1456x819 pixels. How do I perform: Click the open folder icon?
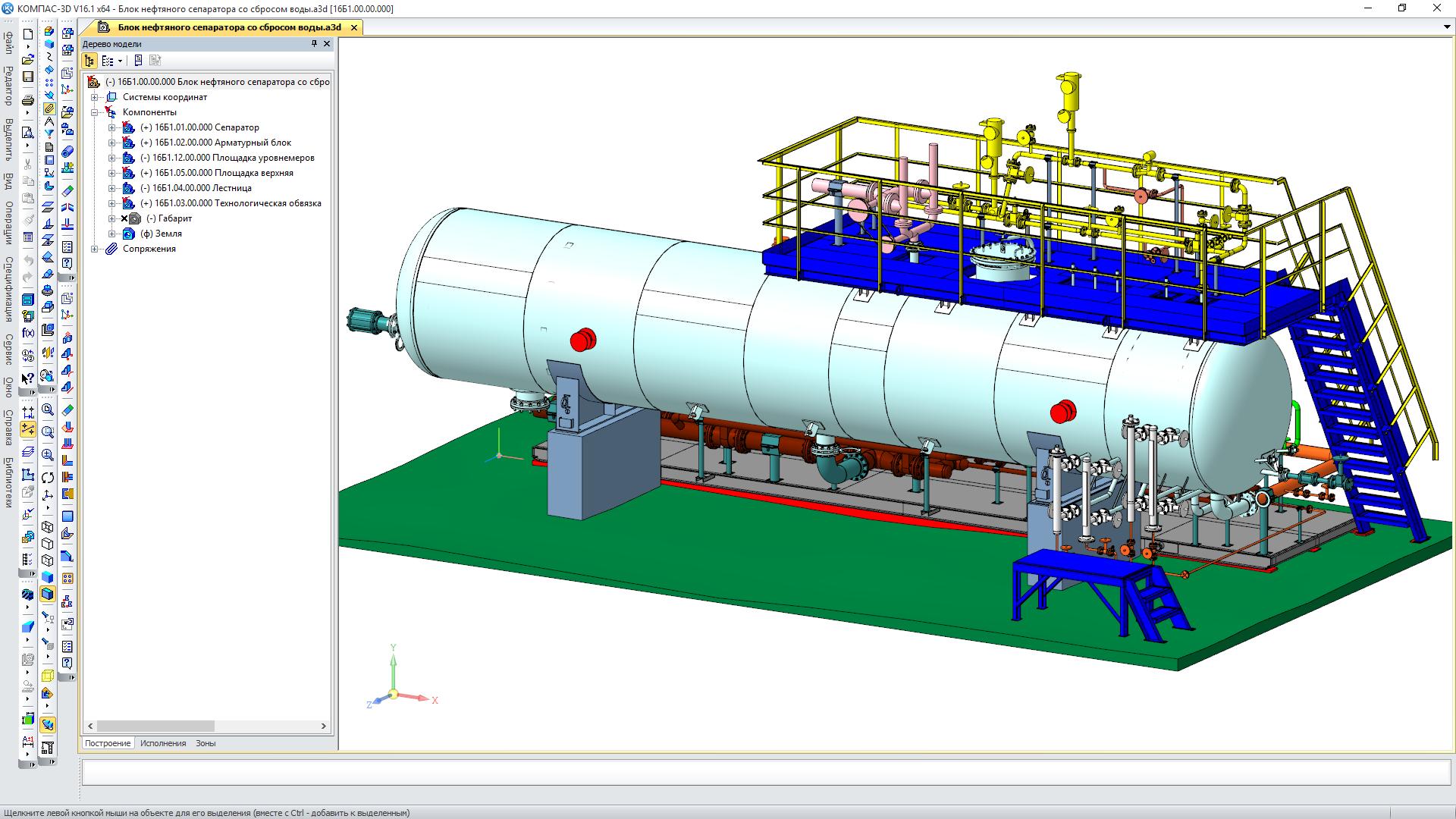point(28,59)
